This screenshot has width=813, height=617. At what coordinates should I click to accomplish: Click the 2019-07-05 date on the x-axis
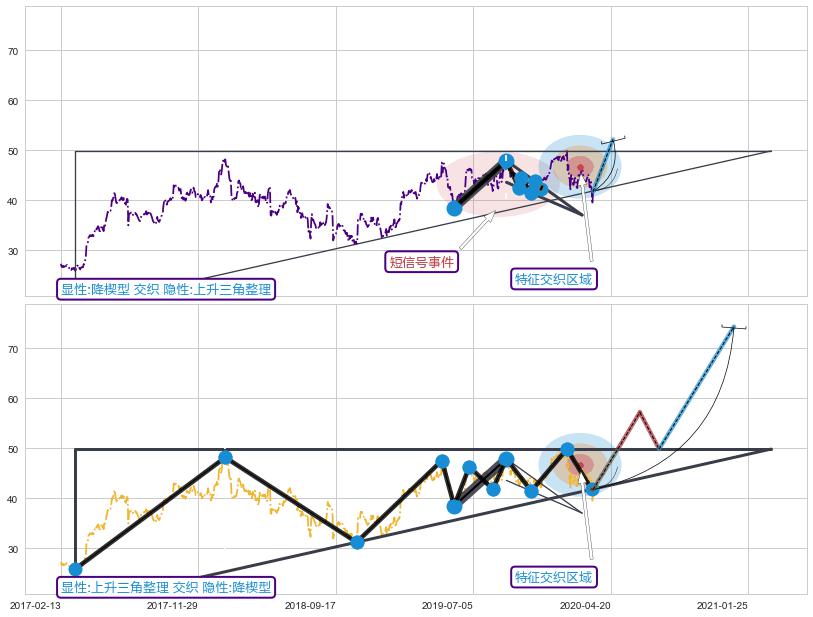click(447, 605)
